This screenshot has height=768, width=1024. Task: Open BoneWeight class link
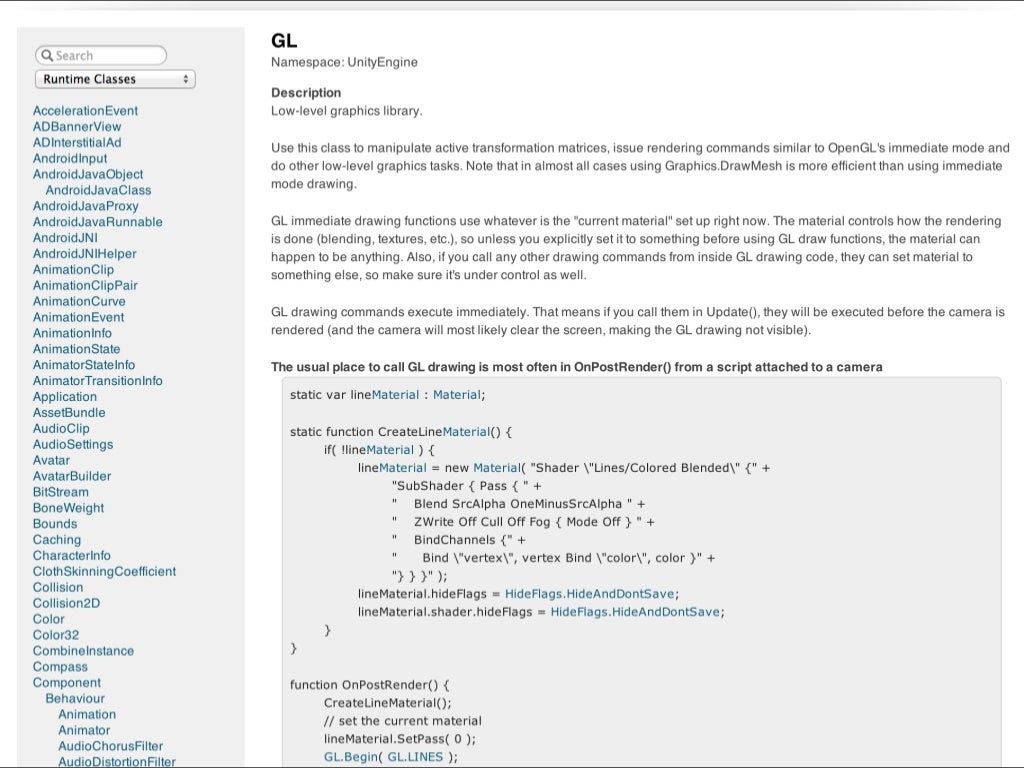click(x=69, y=508)
